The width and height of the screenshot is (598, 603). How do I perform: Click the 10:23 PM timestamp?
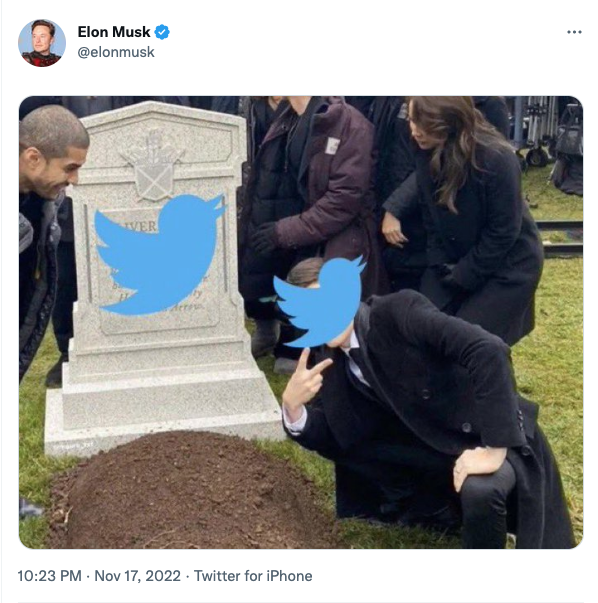(x=49, y=576)
